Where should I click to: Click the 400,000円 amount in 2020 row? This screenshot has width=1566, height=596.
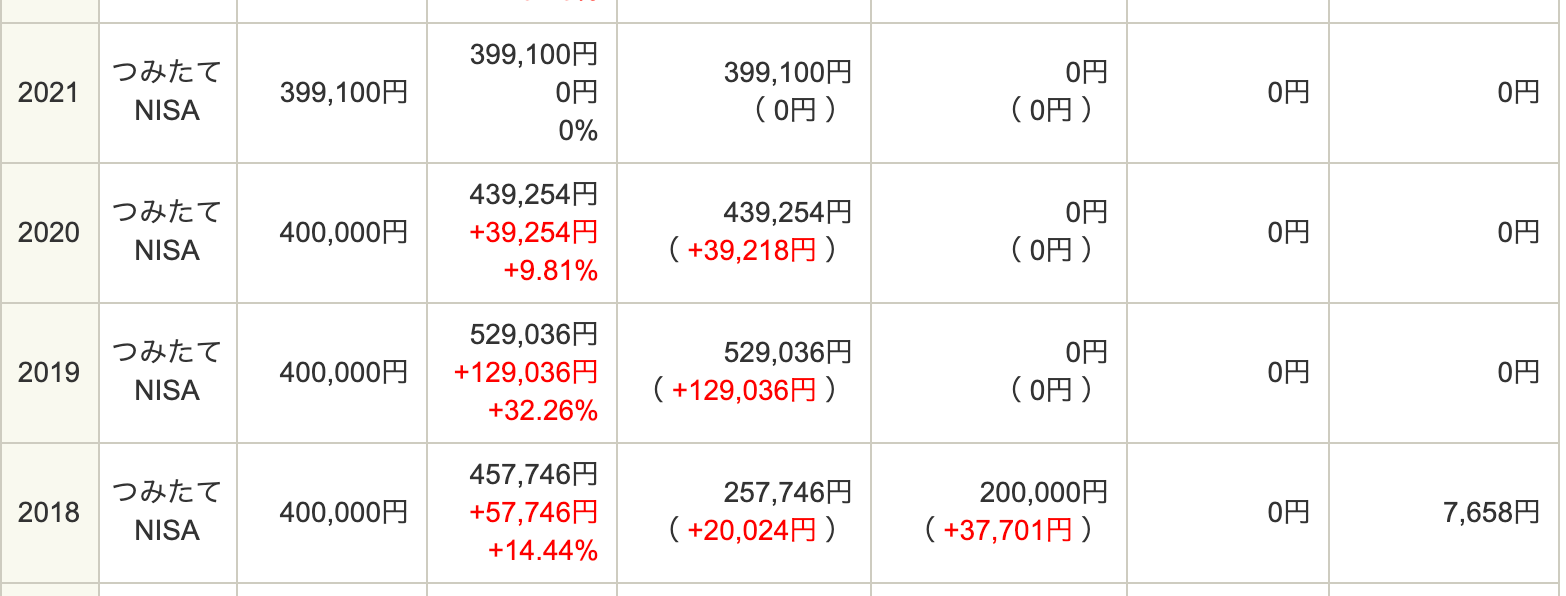tap(343, 233)
